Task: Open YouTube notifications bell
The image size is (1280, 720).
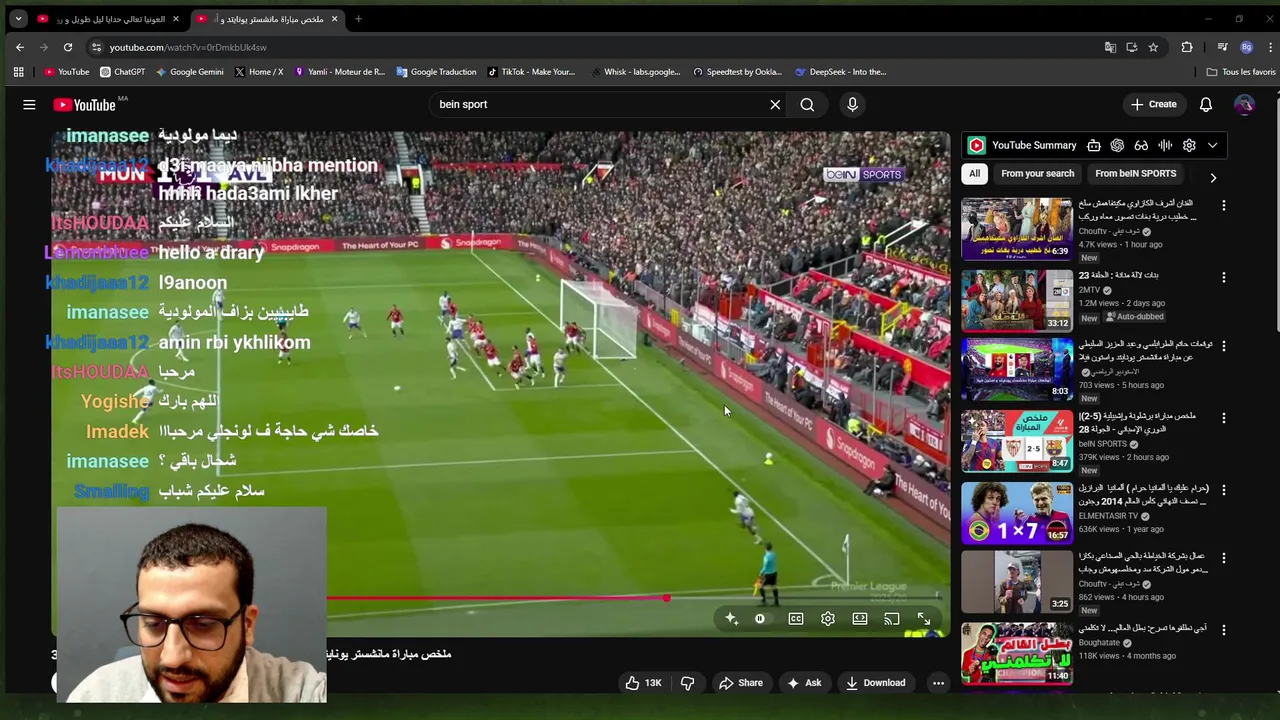Action: point(1206,104)
